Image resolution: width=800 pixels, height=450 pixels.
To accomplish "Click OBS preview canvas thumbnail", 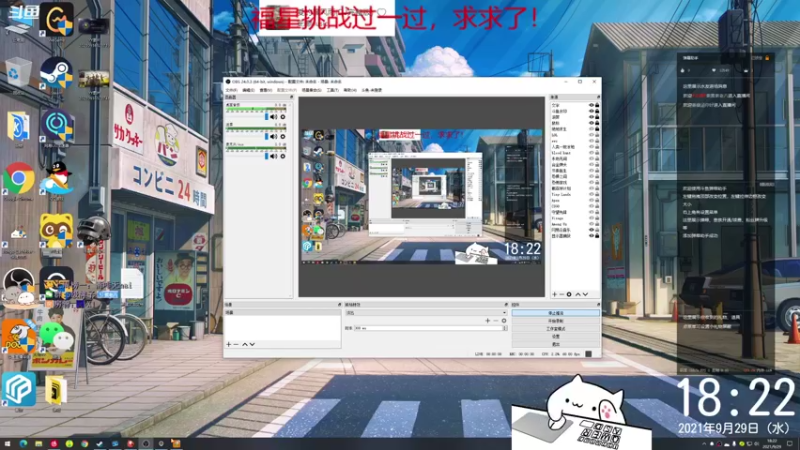I will [421, 196].
